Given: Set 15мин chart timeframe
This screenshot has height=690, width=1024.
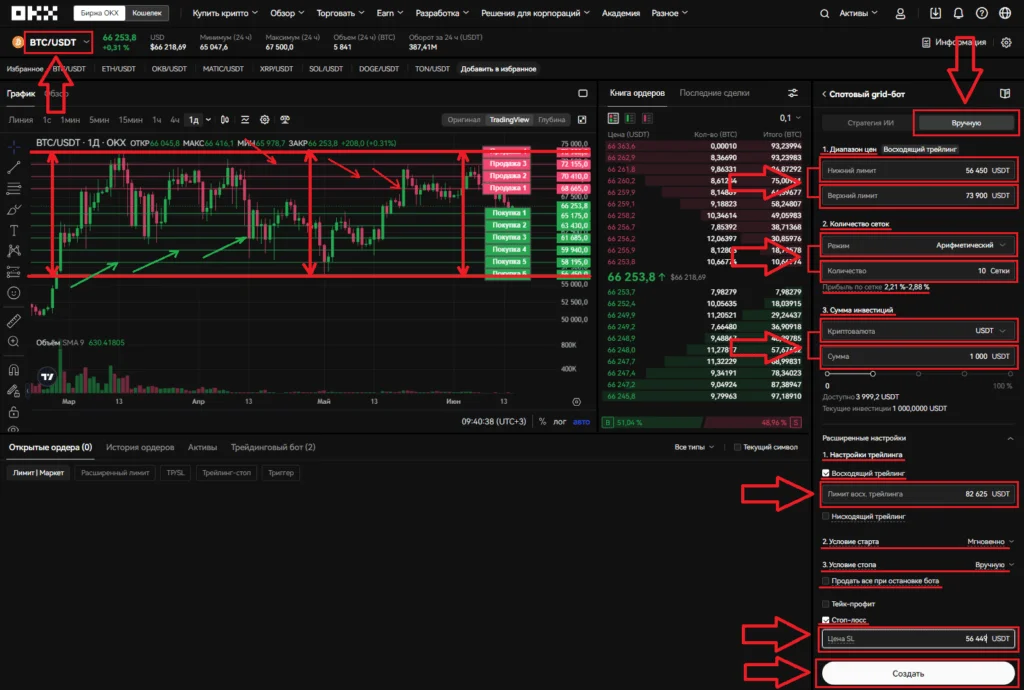Looking at the screenshot, I should click(130, 119).
